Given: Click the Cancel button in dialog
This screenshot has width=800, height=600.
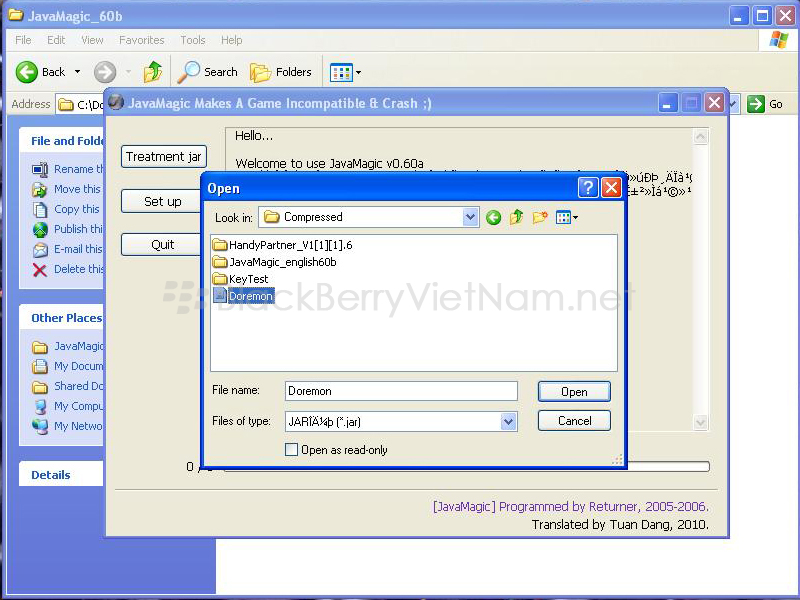Looking at the screenshot, I should click(x=574, y=421).
